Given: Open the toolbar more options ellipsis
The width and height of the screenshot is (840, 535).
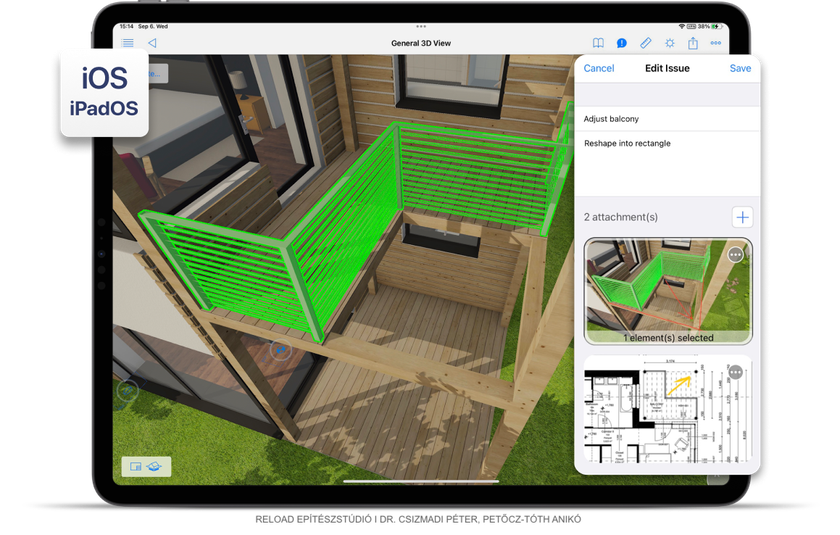Looking at the screenshot, I should click(716, 43).
